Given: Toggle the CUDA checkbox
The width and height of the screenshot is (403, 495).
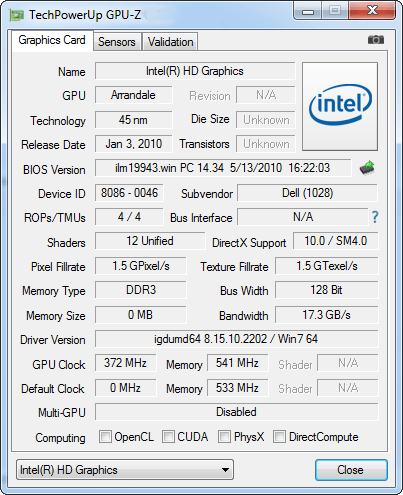Looking at the screenshot, I should pyautogui.click(x=168, y=437).
